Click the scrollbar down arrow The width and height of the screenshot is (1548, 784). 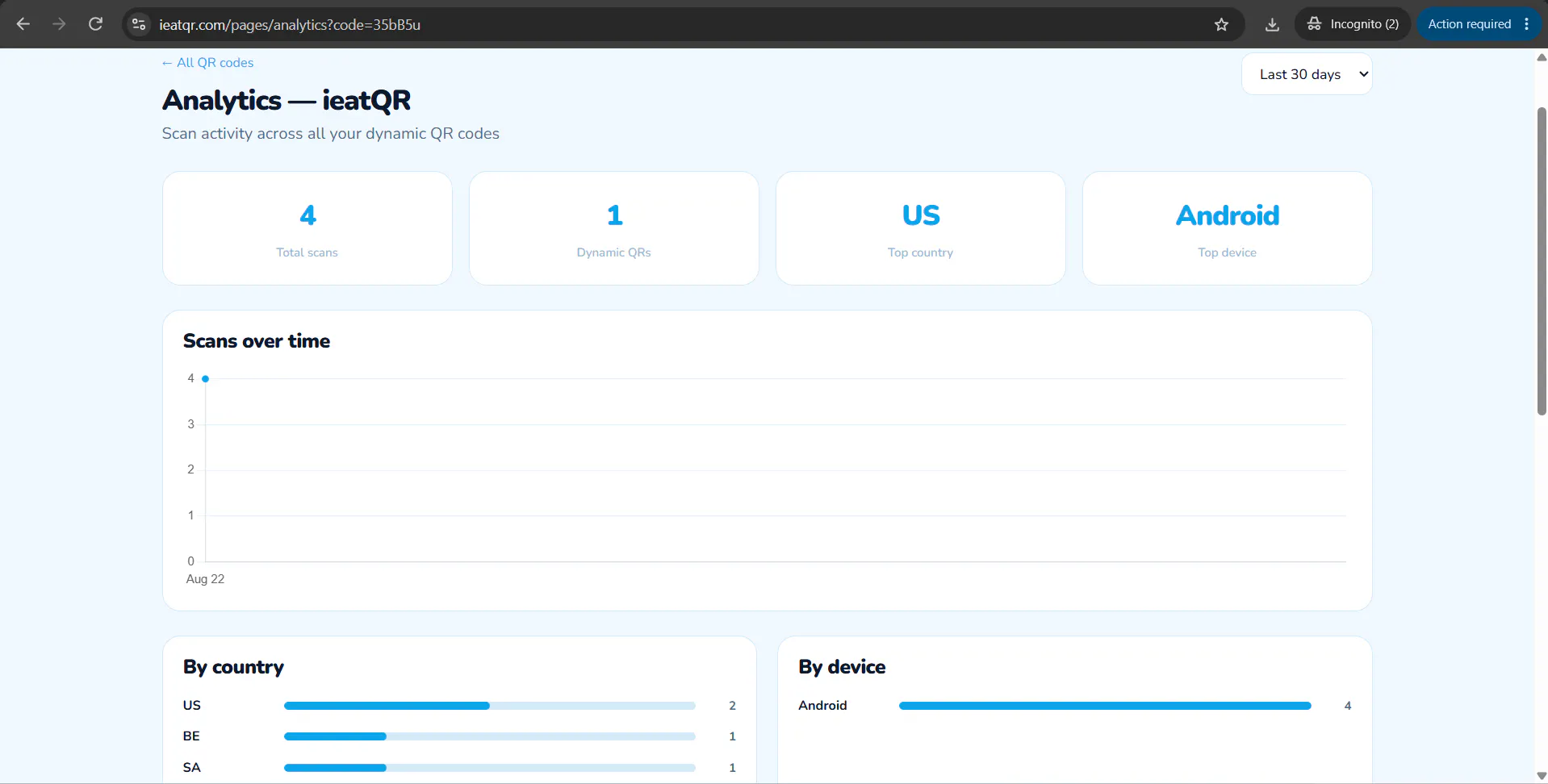point(1542,776)
